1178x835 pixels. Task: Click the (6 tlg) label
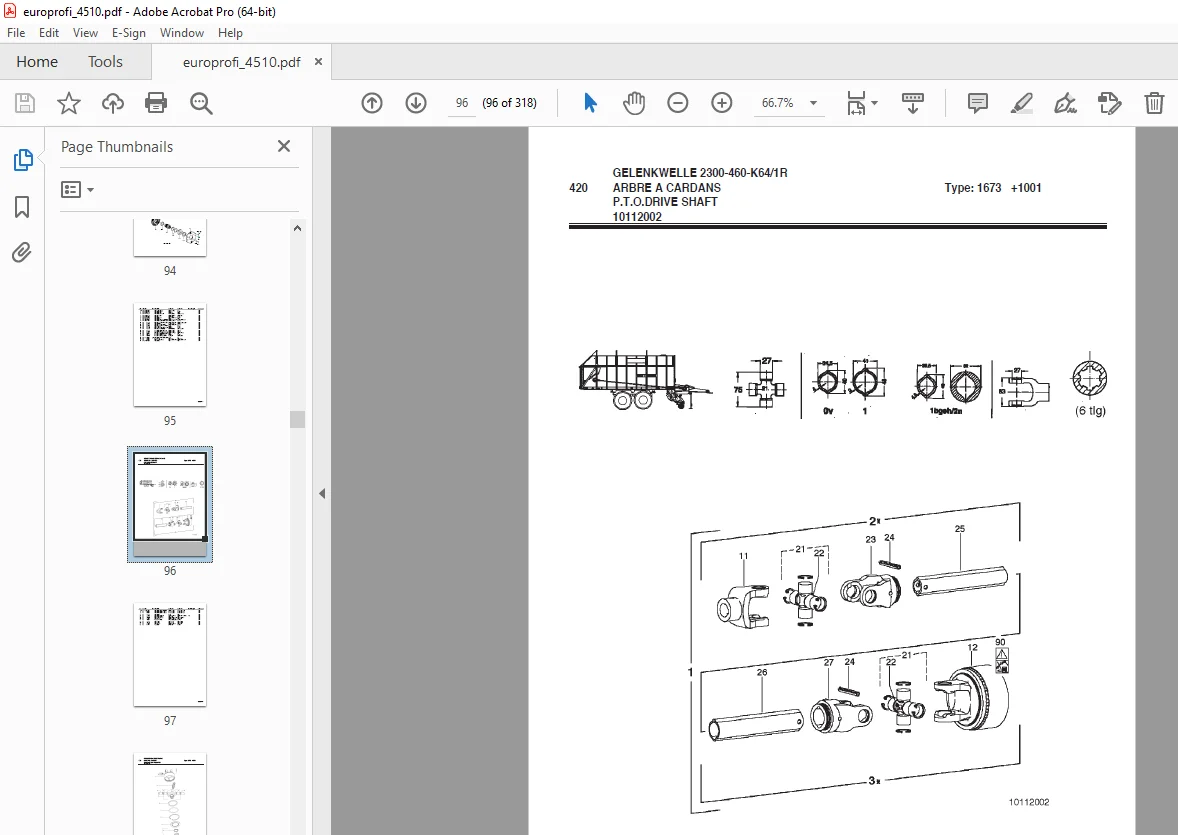coord(1090,410)
